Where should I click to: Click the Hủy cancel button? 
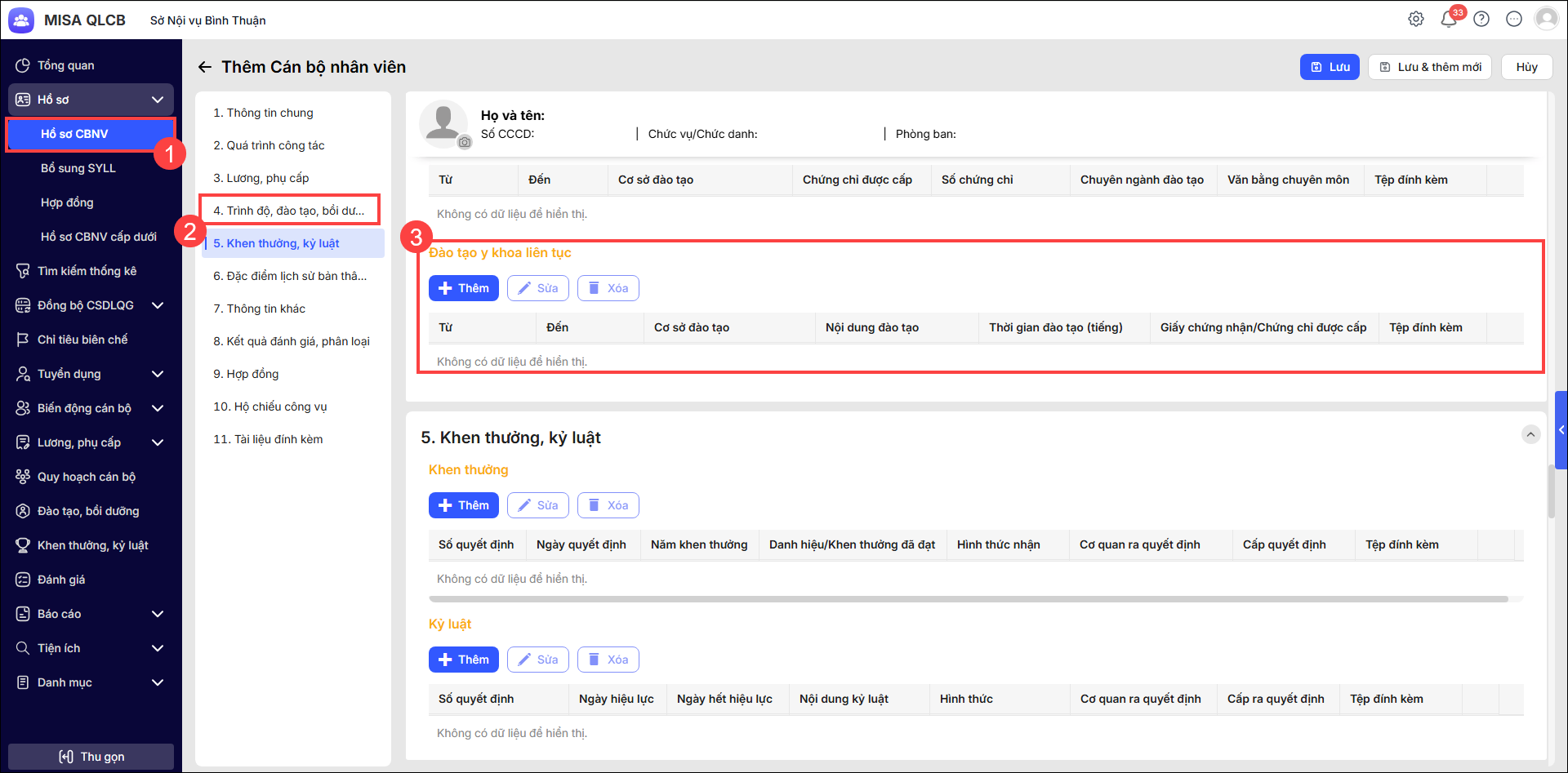pos(1526,67)
